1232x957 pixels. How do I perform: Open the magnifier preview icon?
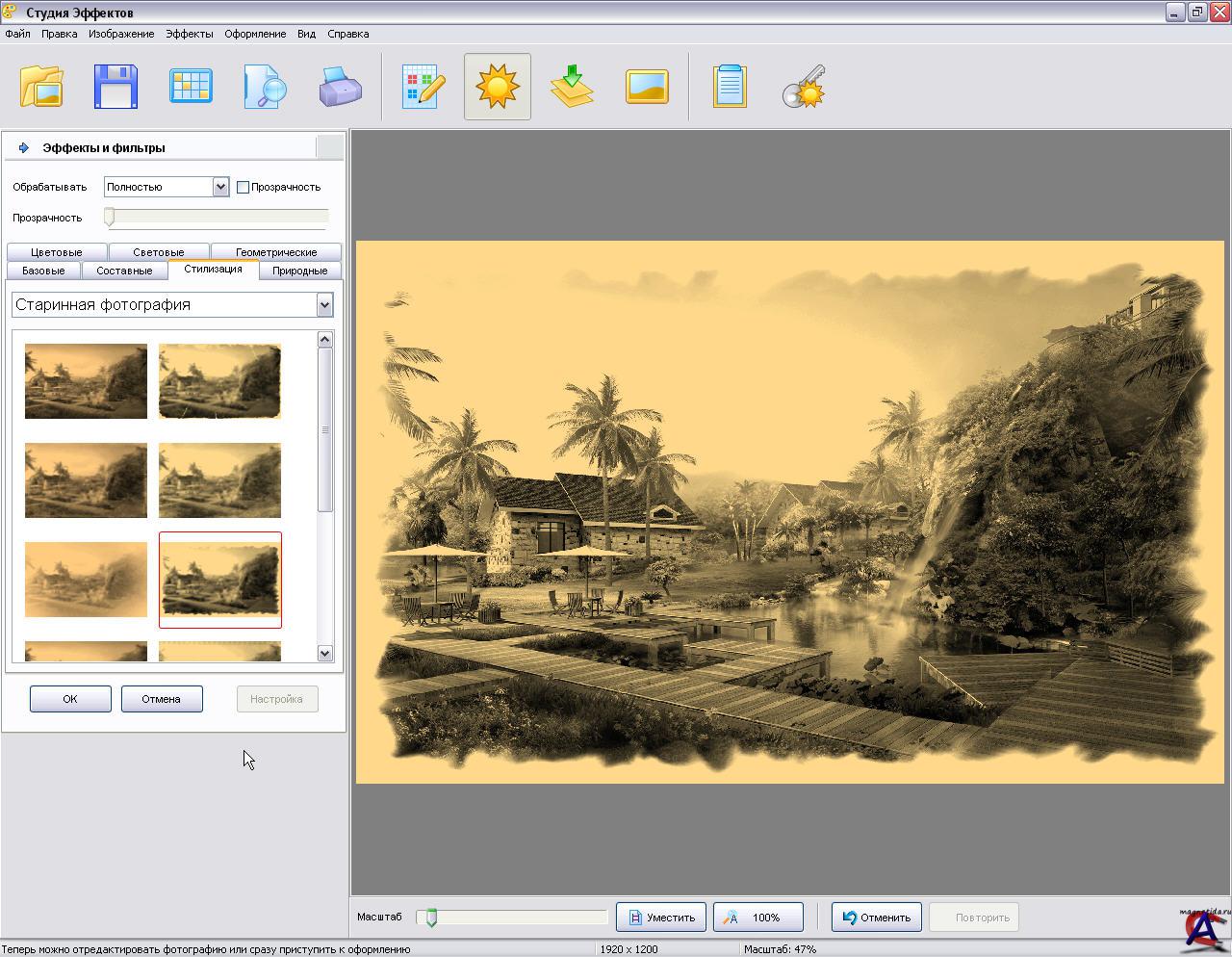tap(265, 87)
